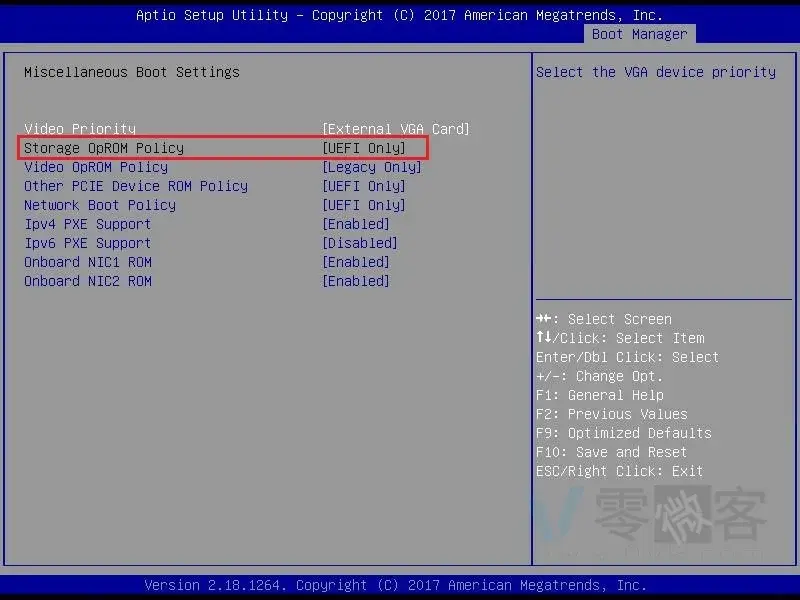This screenshot has width=800, height=600.
Task: Select the Storage OpROM Policy label
Action: (104, 148)
